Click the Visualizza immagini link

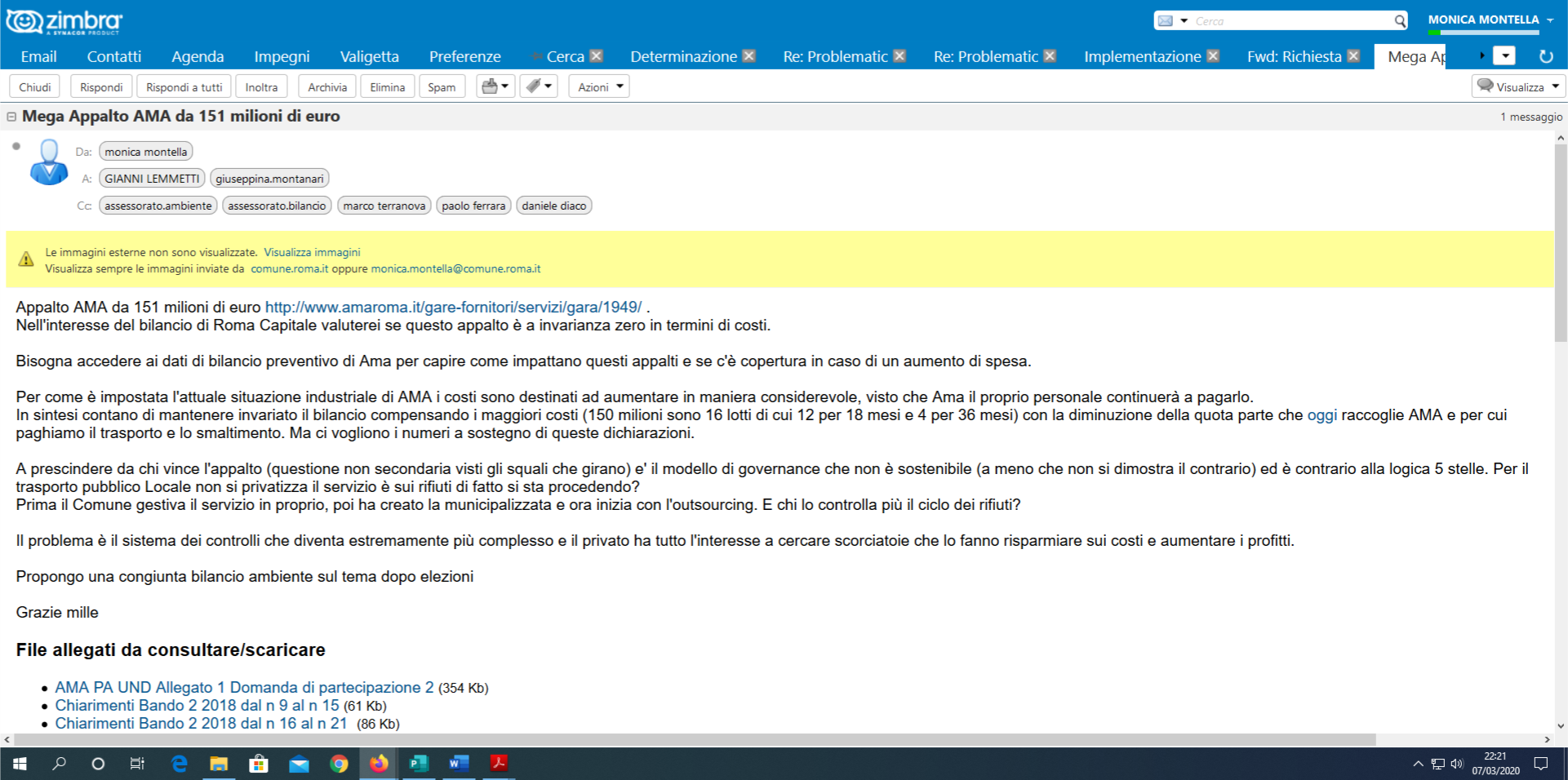[312, 252]
